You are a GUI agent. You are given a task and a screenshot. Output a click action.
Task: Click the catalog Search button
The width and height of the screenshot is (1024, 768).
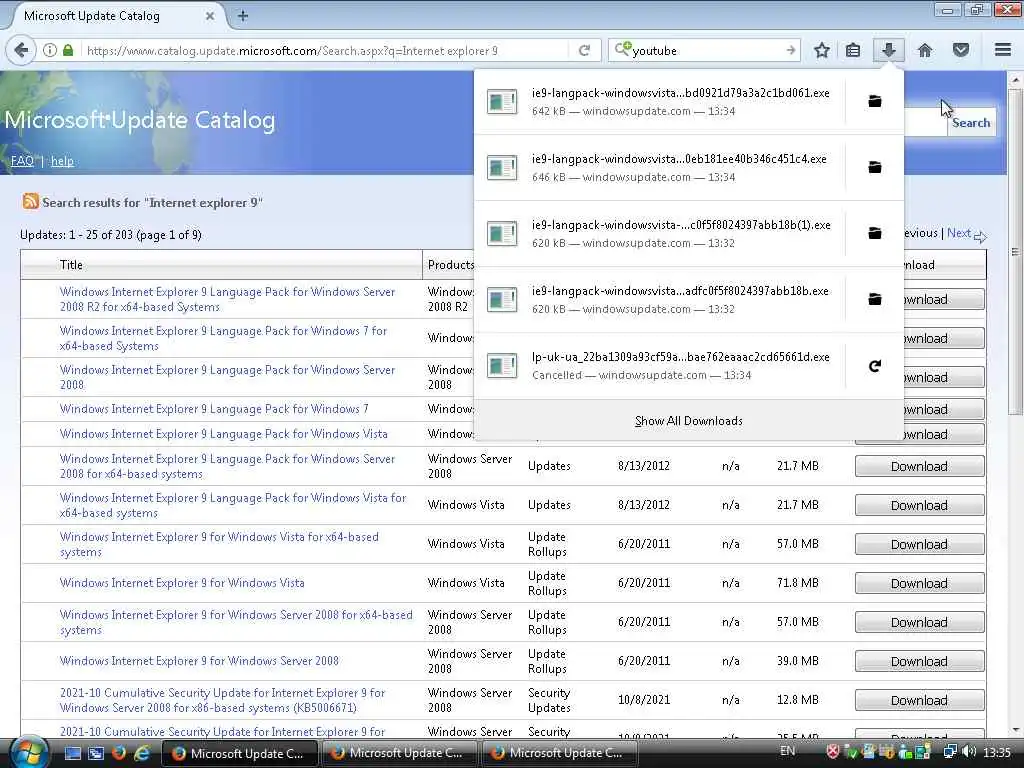coord(971,122)
